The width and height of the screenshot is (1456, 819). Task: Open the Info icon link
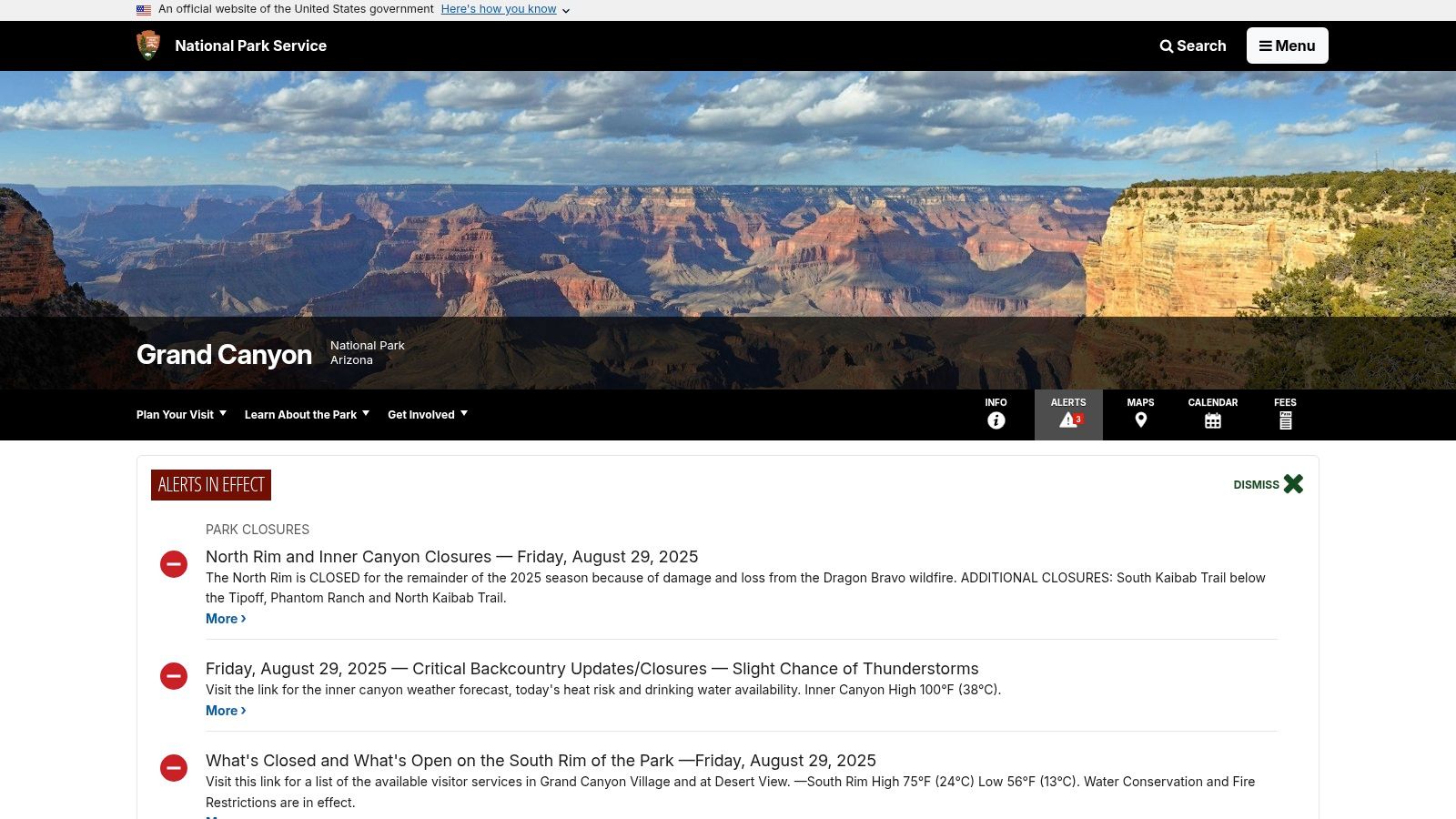(x=996, y=415)
